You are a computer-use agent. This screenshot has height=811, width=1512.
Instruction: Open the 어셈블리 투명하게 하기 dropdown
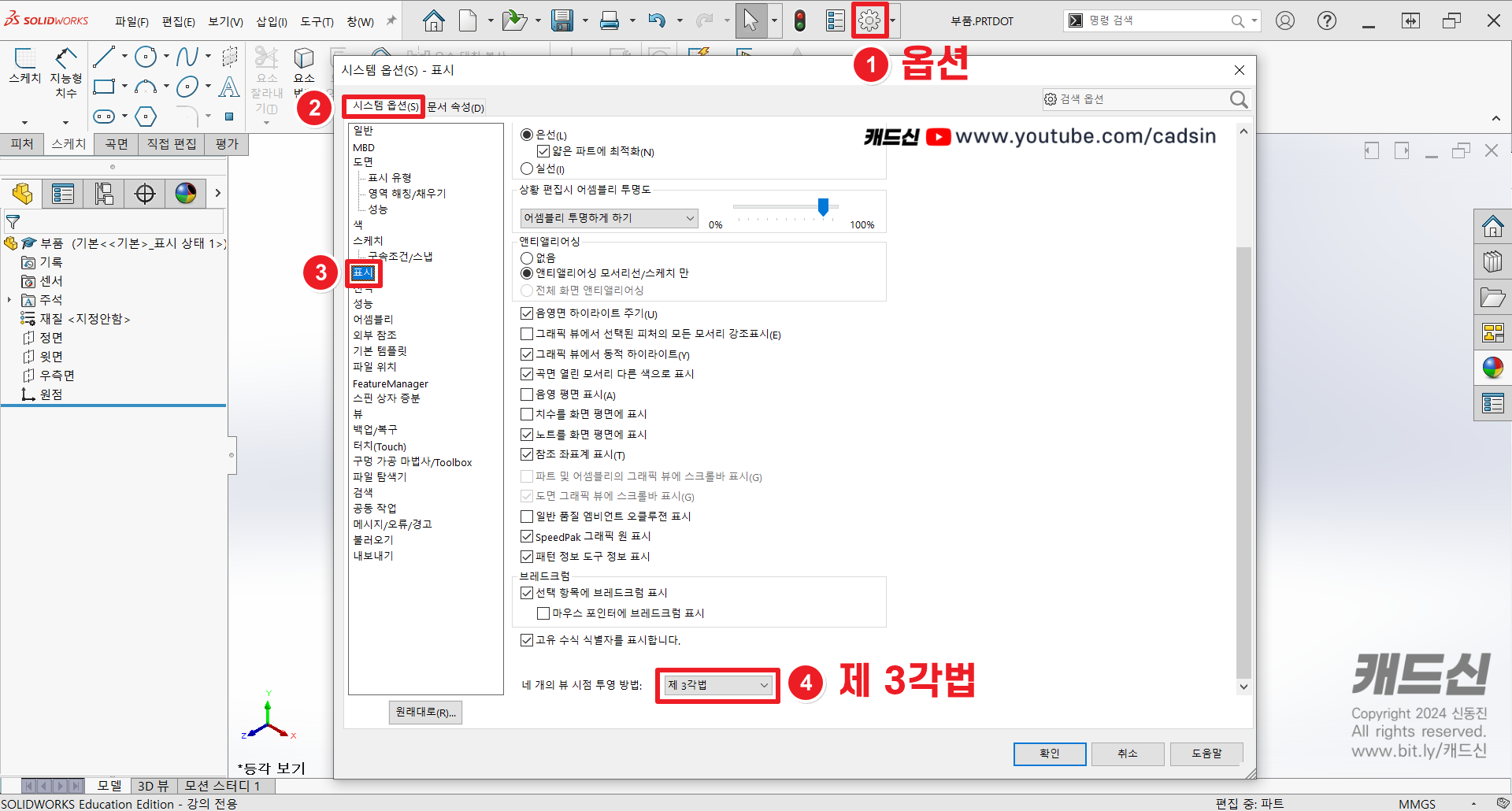tap(608, 218)
